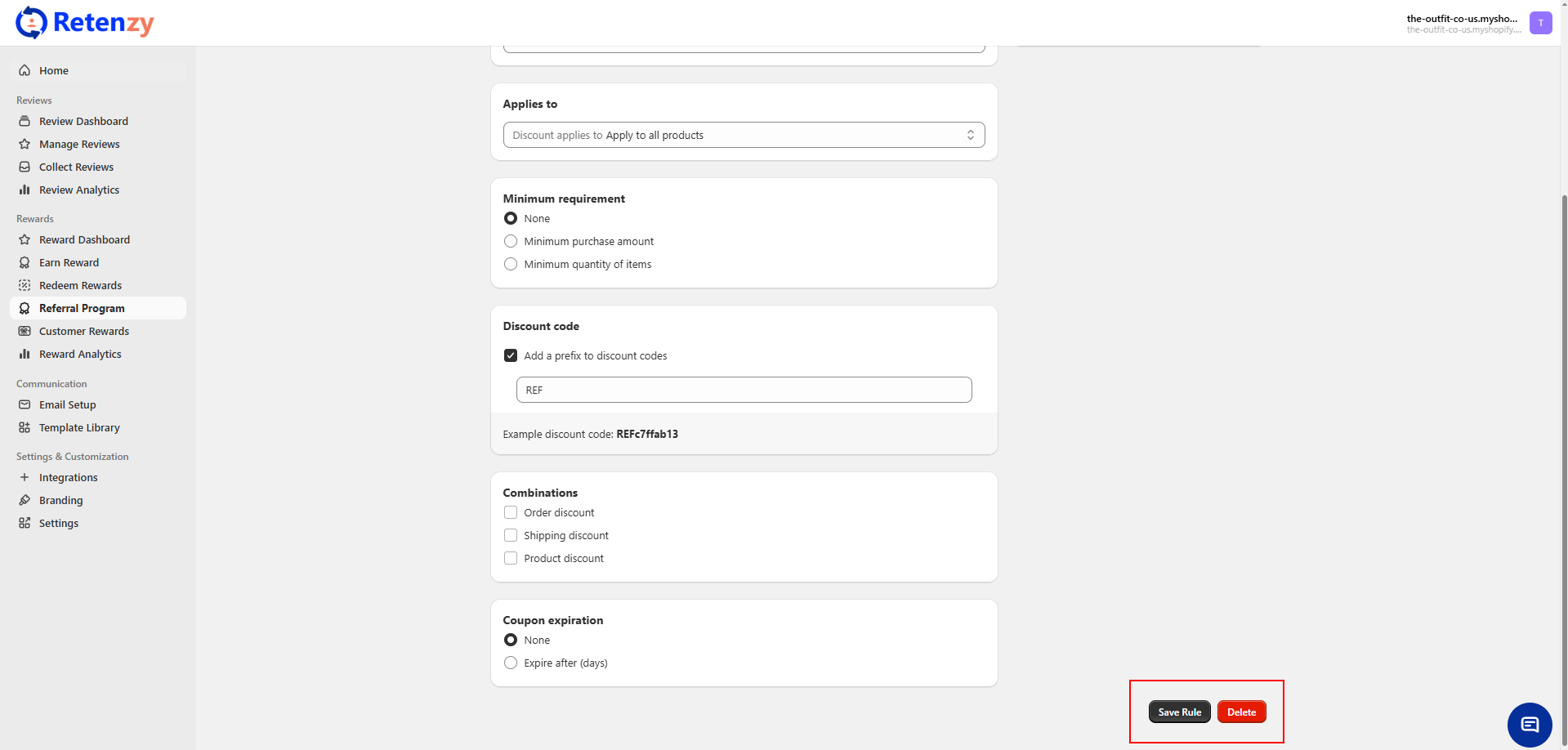Open the Discount applies to dropdown
Viewport: 1568px width, 750px height.
click(x=744, y=135)
